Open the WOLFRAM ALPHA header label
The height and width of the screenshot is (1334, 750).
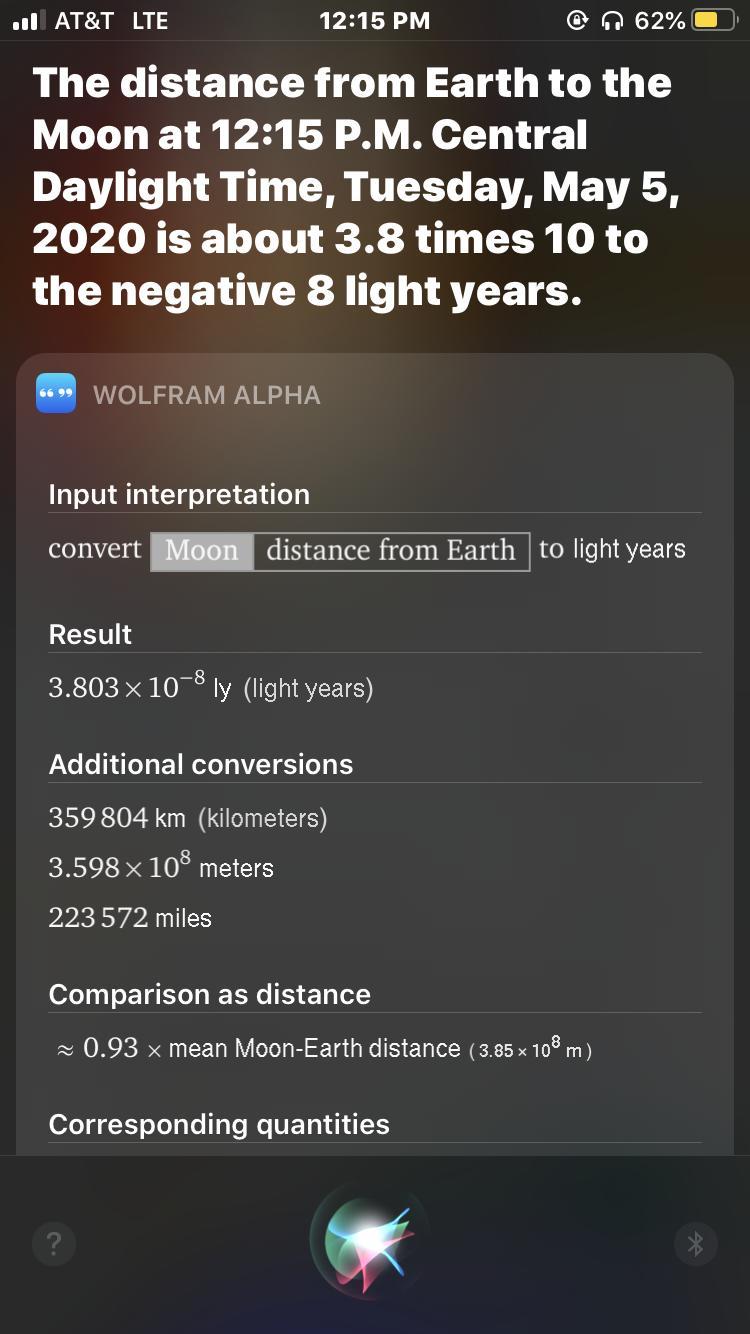click(207, 395)
